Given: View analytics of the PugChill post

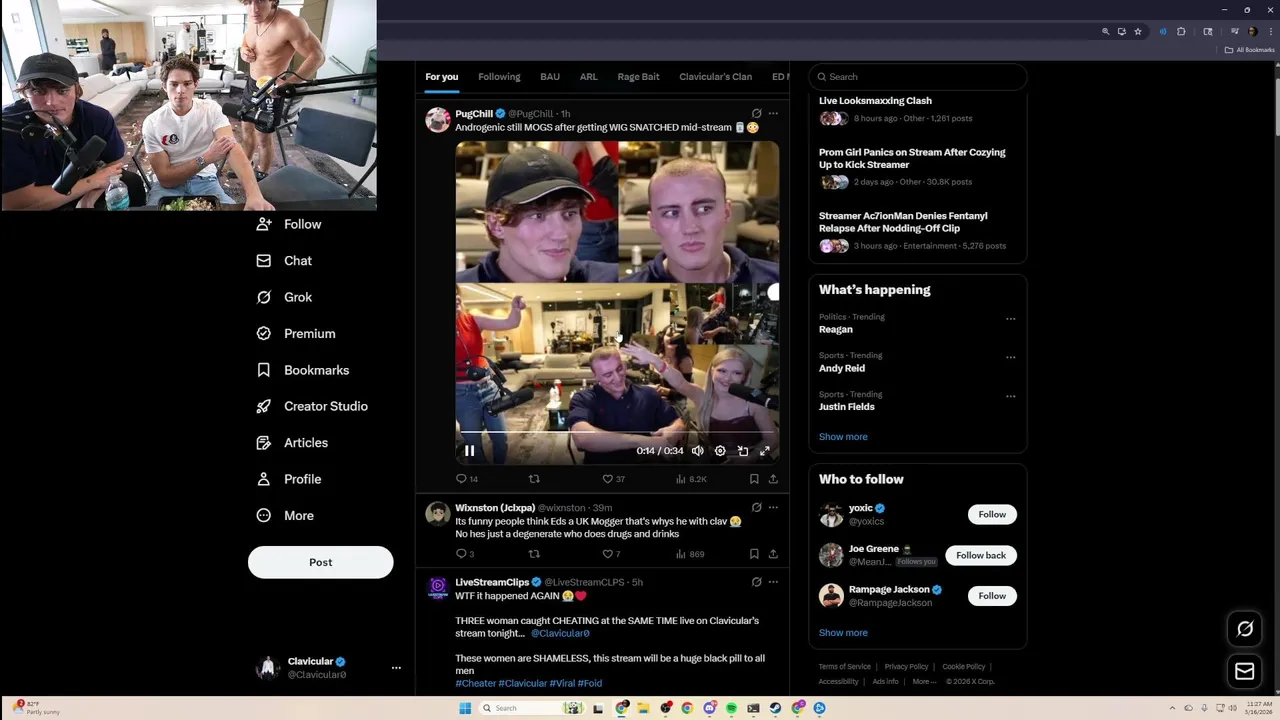Looking at the screenshot, I should (691, 479).
